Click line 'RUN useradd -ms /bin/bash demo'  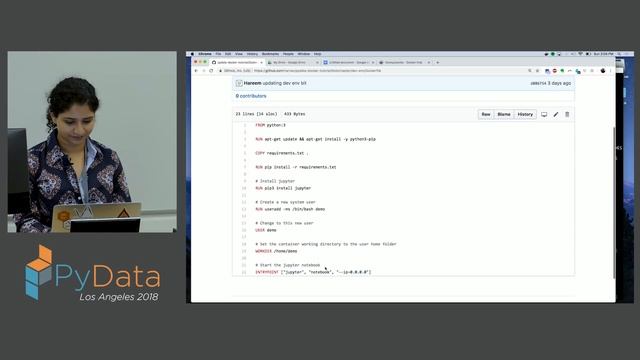pyautogui.click(x=290, y=209)
